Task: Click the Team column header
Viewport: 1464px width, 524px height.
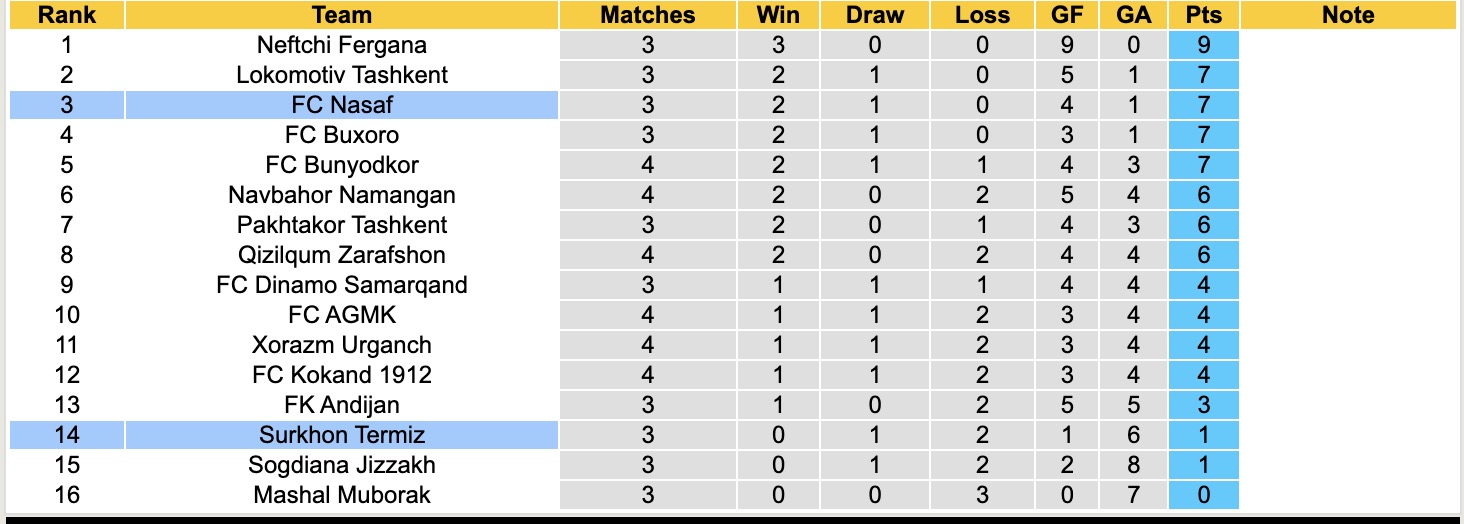Action: (x=342, y=15)
